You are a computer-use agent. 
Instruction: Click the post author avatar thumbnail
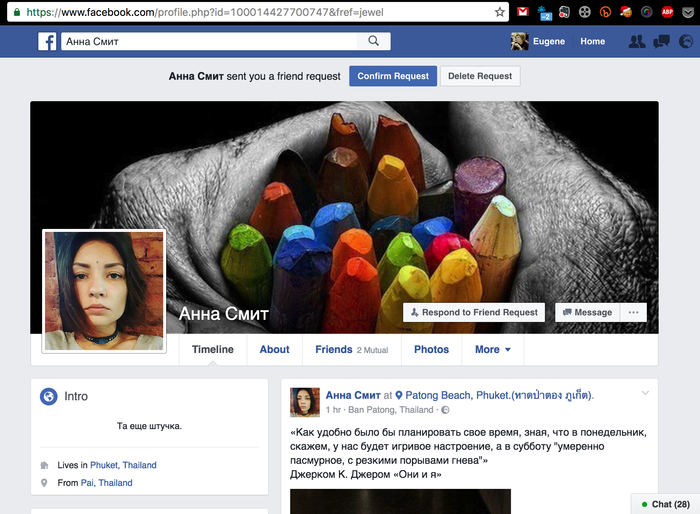[305, 402]
